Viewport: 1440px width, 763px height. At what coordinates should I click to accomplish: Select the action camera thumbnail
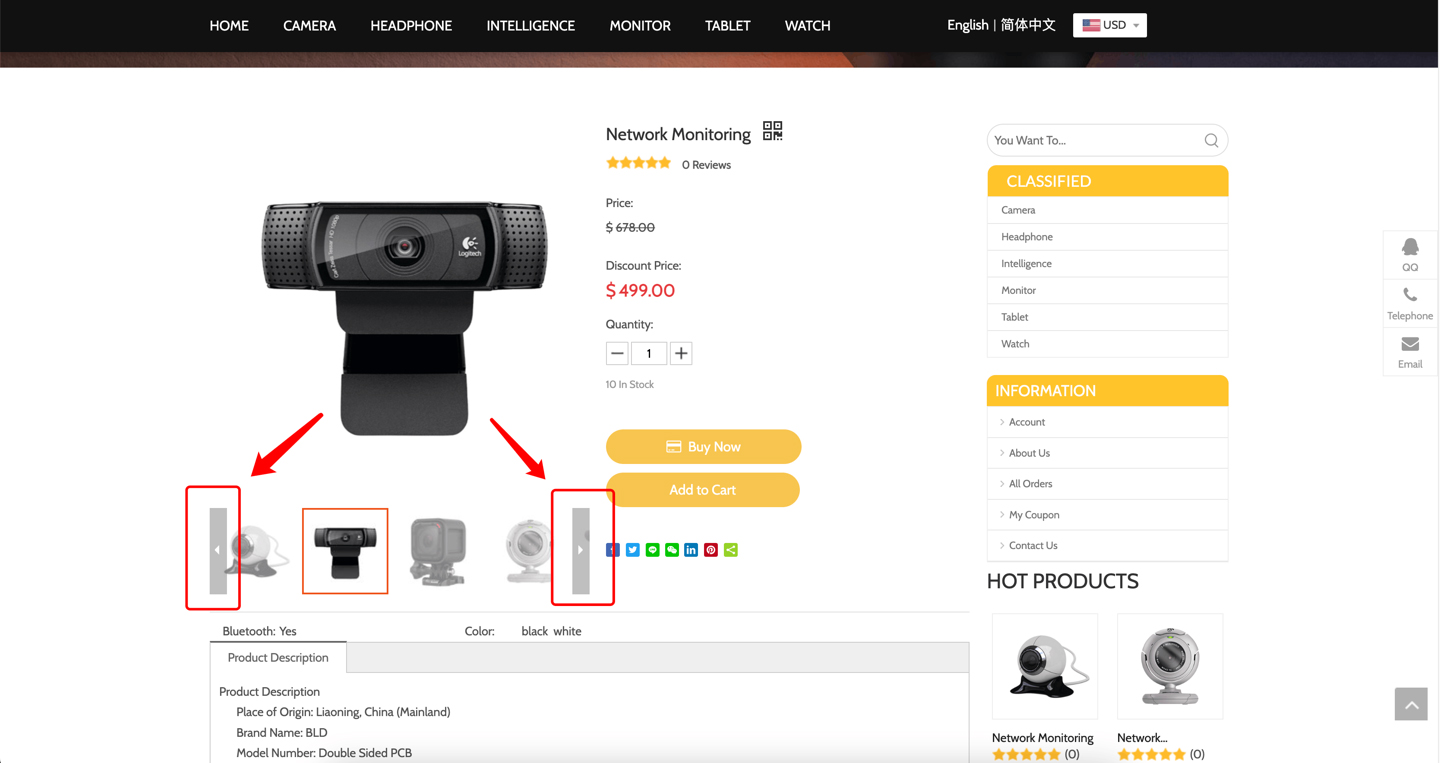(438, 551)
